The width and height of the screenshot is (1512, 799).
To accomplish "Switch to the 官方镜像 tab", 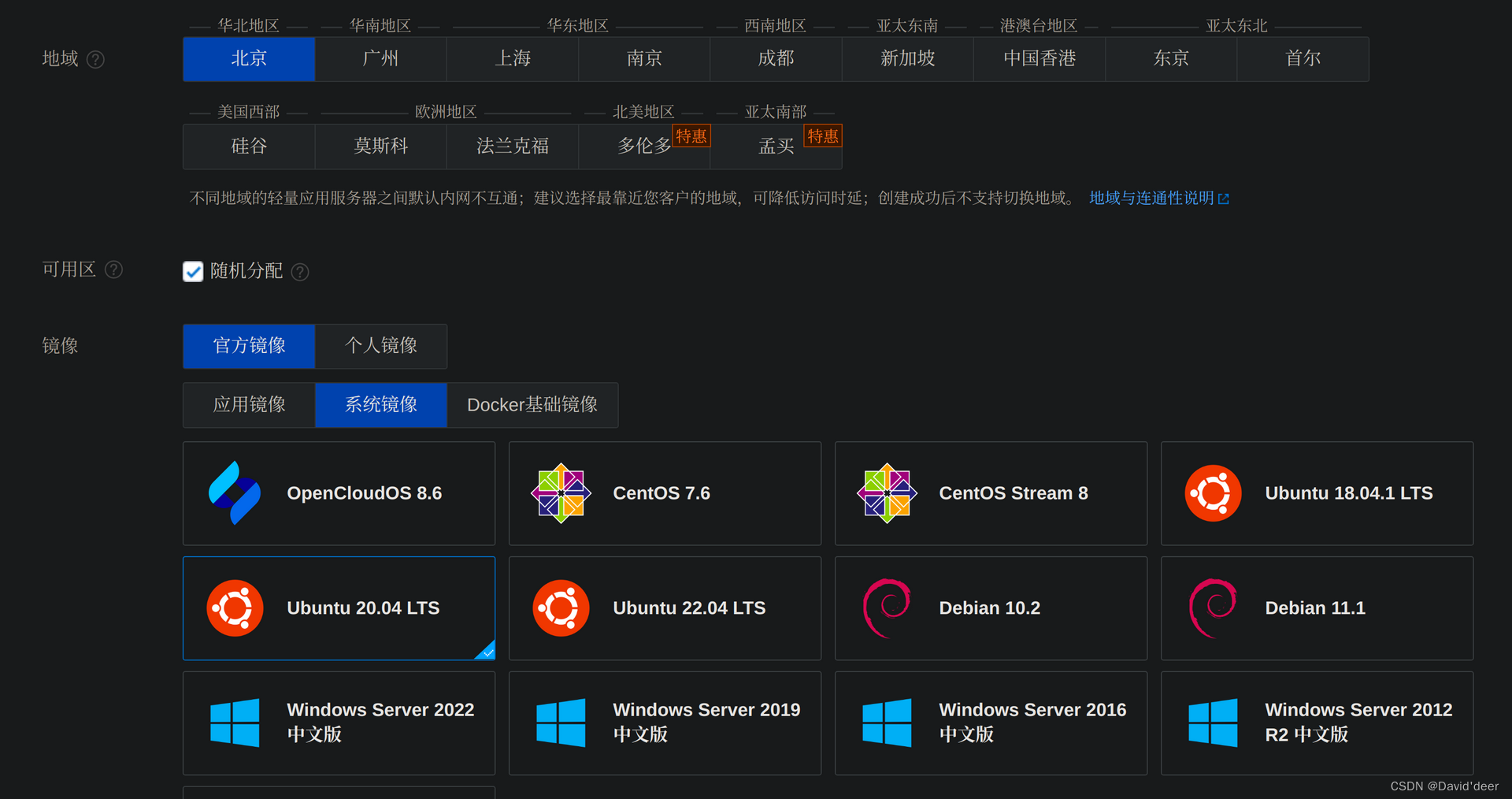I will (x=249, y=346).
